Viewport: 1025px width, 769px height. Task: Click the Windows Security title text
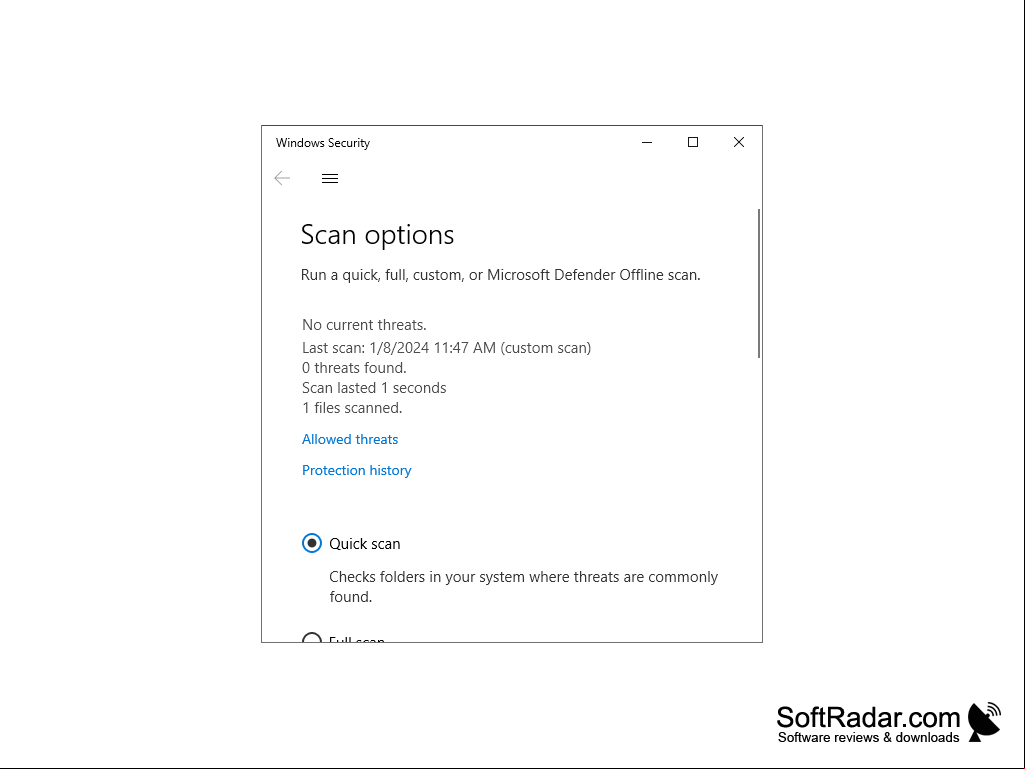click(x=323, y=143)
